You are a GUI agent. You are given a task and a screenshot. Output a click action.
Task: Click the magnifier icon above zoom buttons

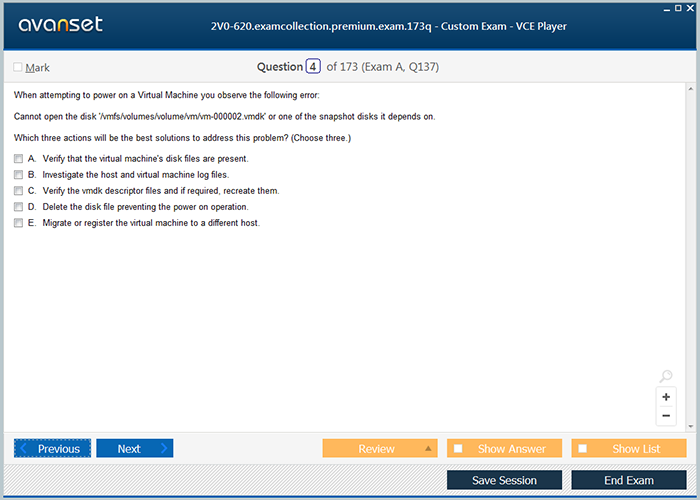pyautogui.click(x=666, y=377)
